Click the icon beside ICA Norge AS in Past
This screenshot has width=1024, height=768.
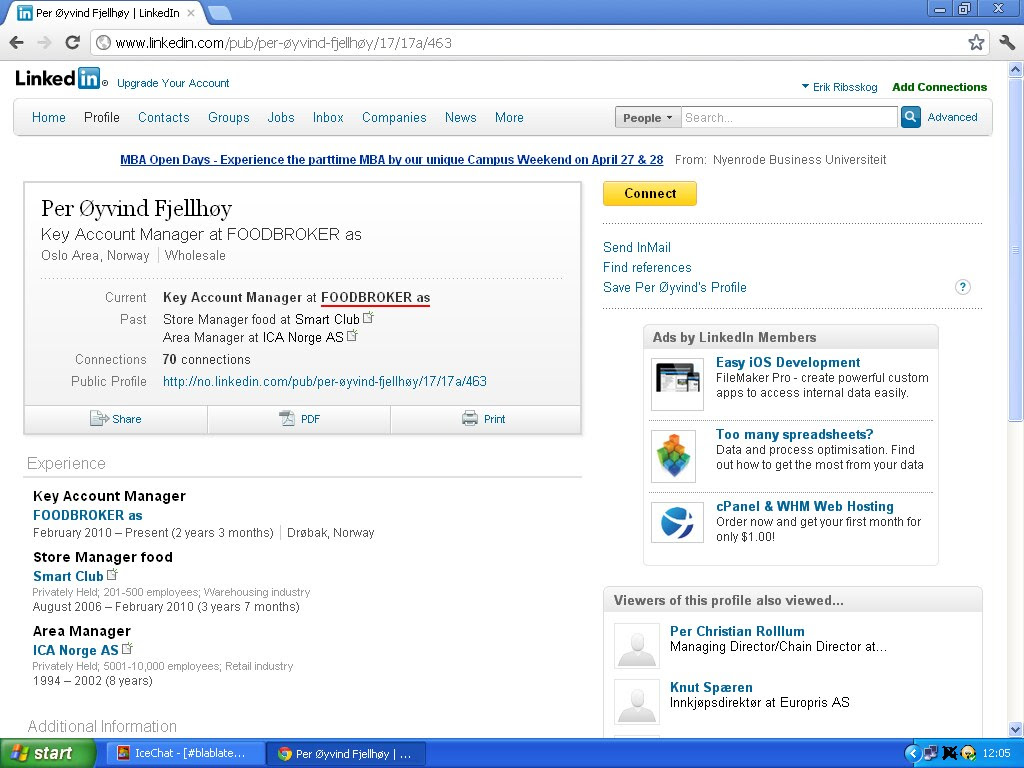(353, 336)
